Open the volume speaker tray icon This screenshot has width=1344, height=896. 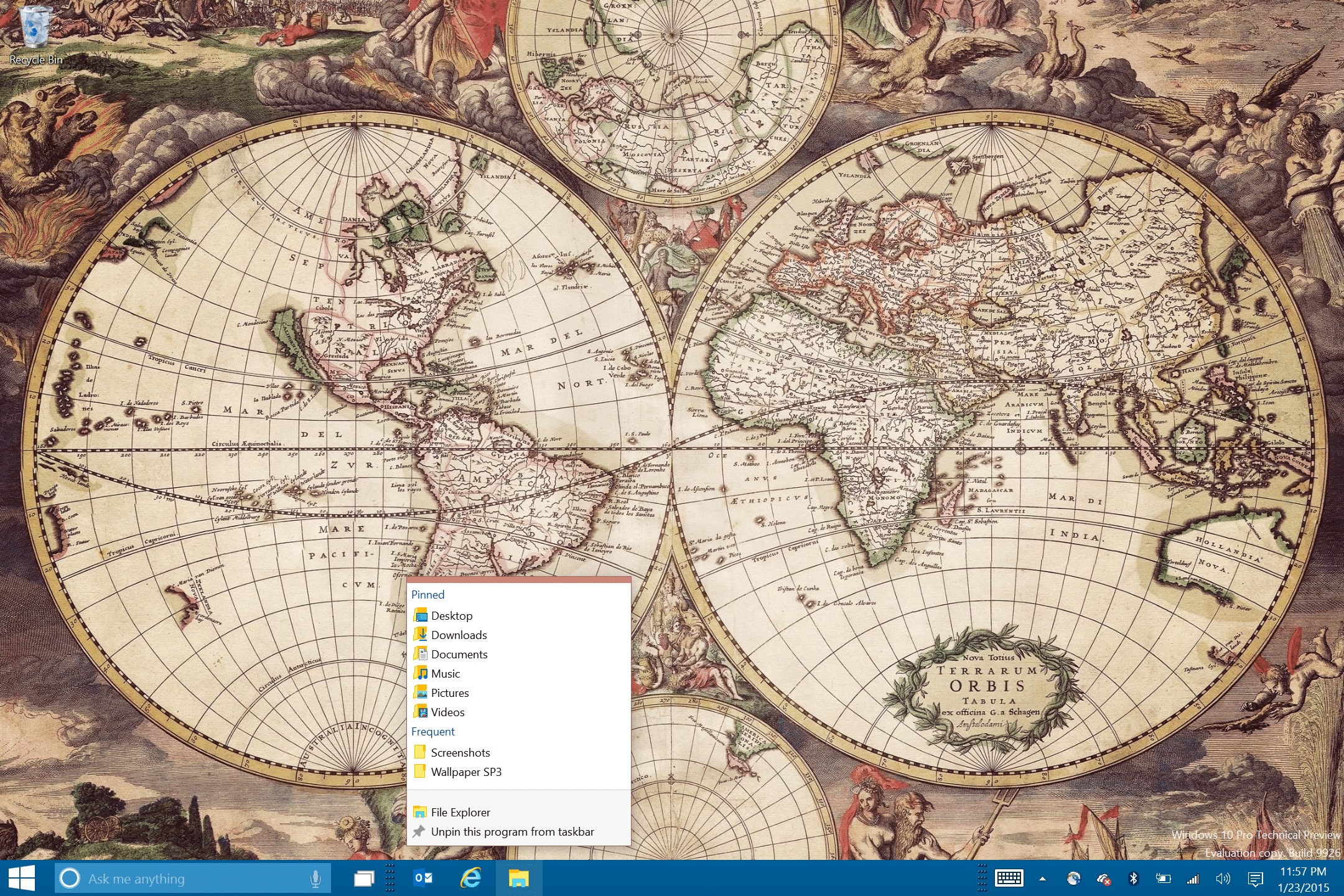1223,879
